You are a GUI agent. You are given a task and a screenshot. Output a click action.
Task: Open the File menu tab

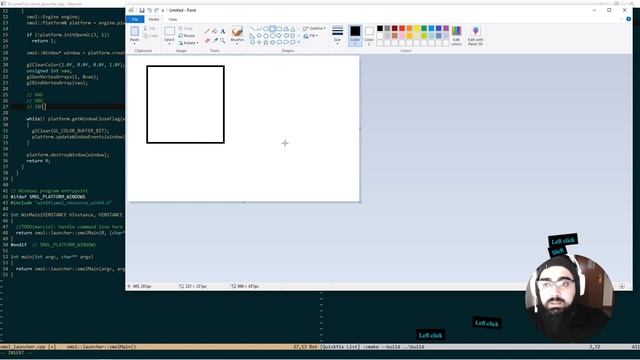135,19
